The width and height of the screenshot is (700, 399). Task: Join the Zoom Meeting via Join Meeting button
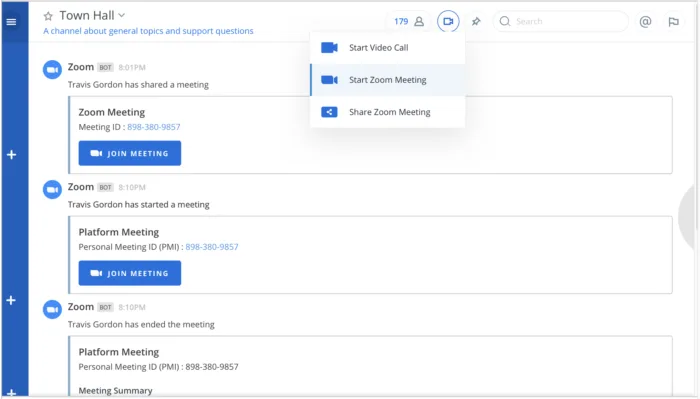130,153
